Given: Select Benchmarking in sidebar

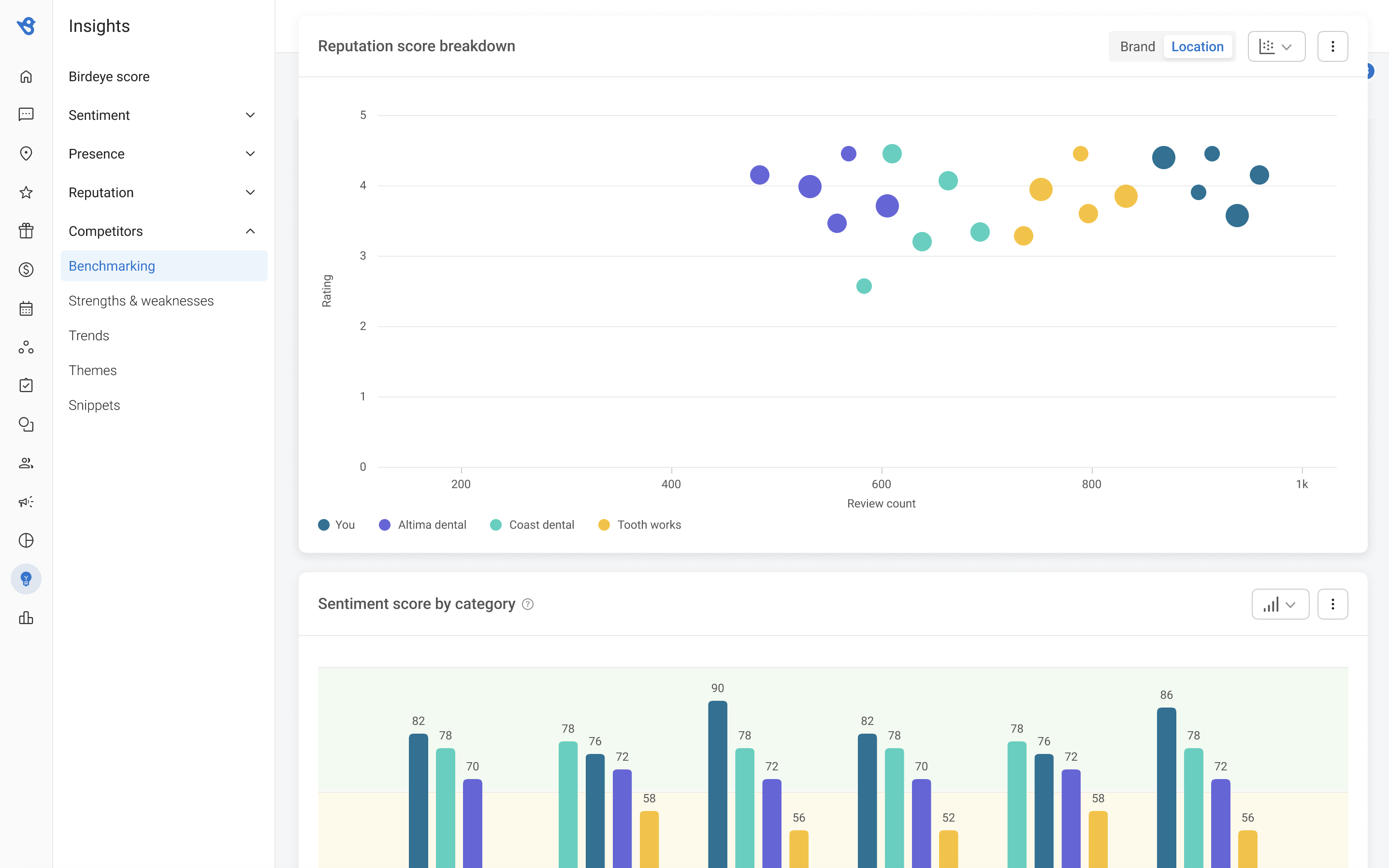Looking at the screenshot, I should [x=164, y=266].
